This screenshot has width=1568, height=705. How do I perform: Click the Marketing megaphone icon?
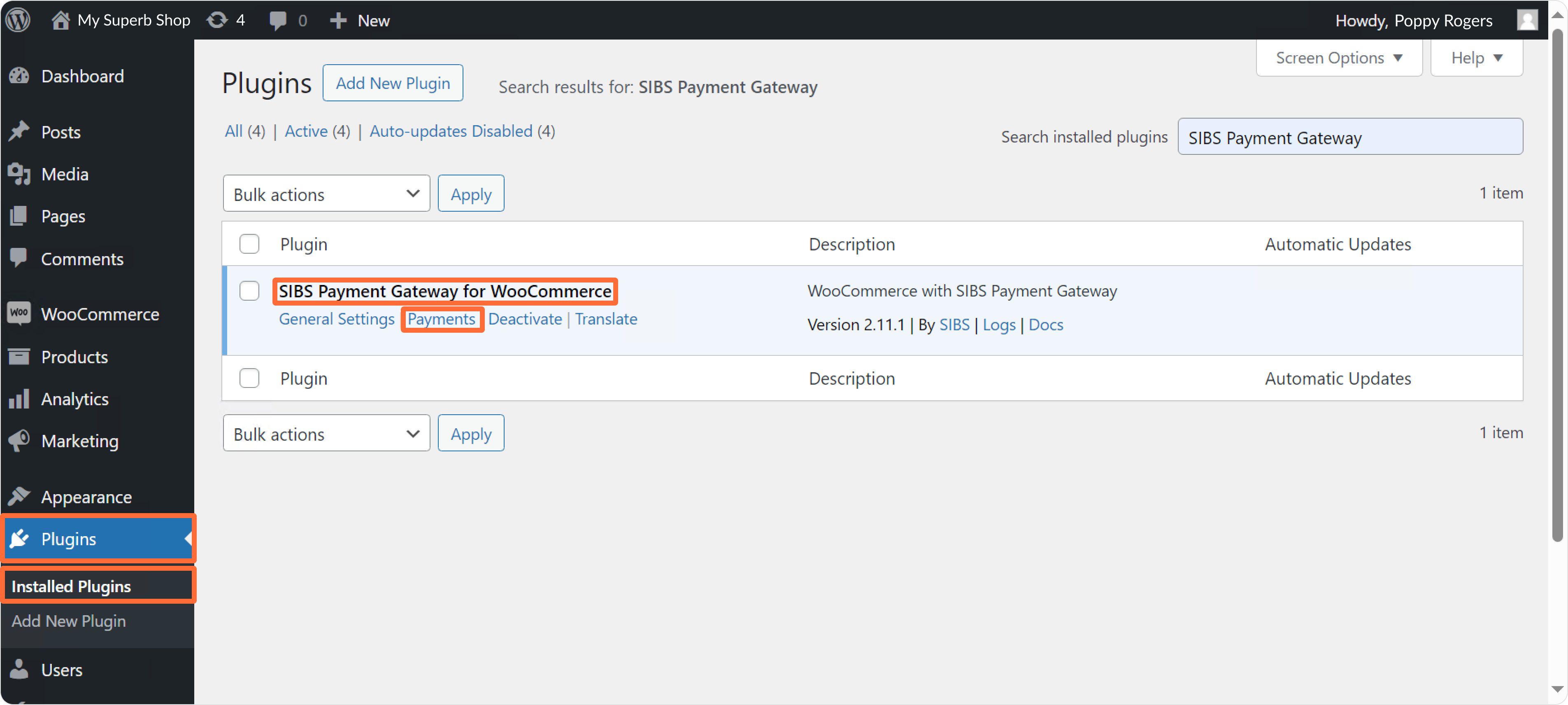[x=19, y=441]
